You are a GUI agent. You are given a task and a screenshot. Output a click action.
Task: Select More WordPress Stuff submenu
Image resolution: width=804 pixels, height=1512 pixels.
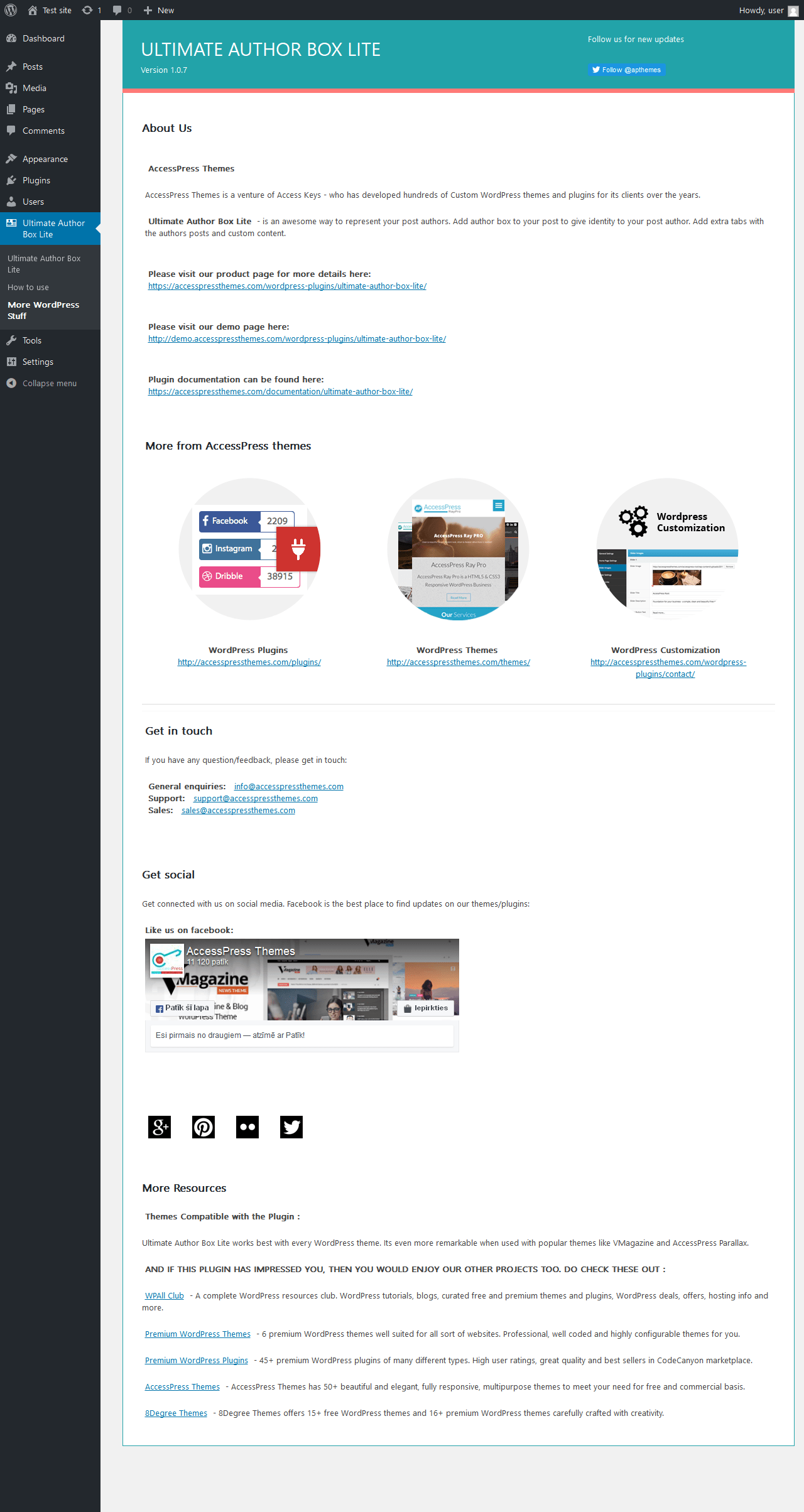pos(43,310)
